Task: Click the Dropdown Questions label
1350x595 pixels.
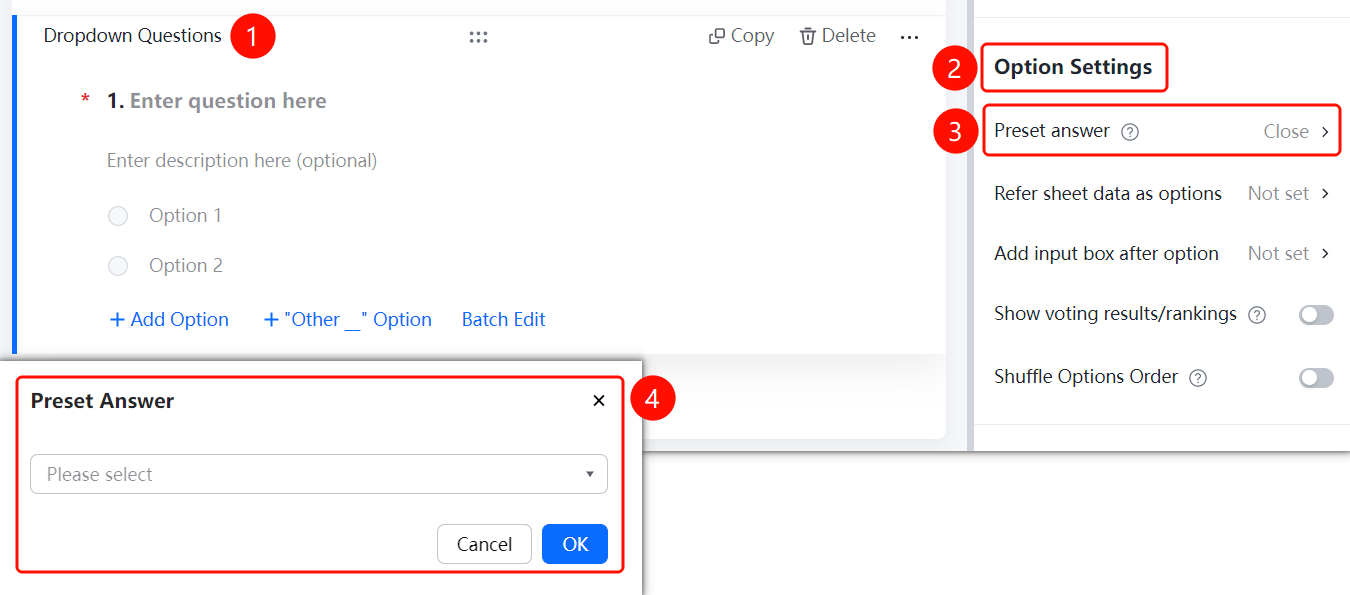Action: pyautogui.click(x=133, y=36)
